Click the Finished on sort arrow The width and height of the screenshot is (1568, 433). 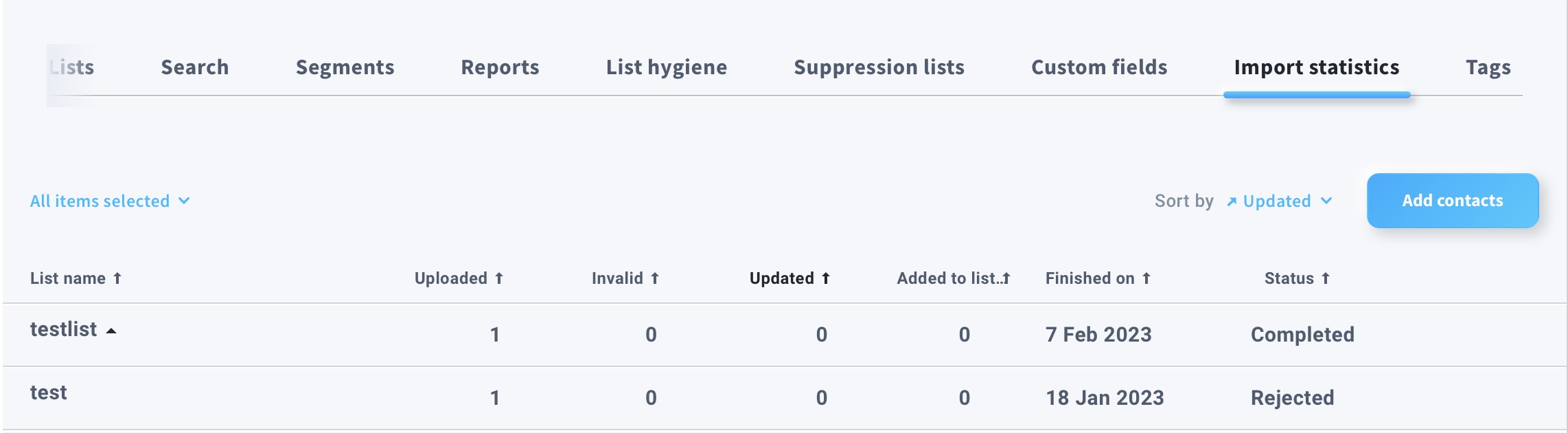(1146, 278)
